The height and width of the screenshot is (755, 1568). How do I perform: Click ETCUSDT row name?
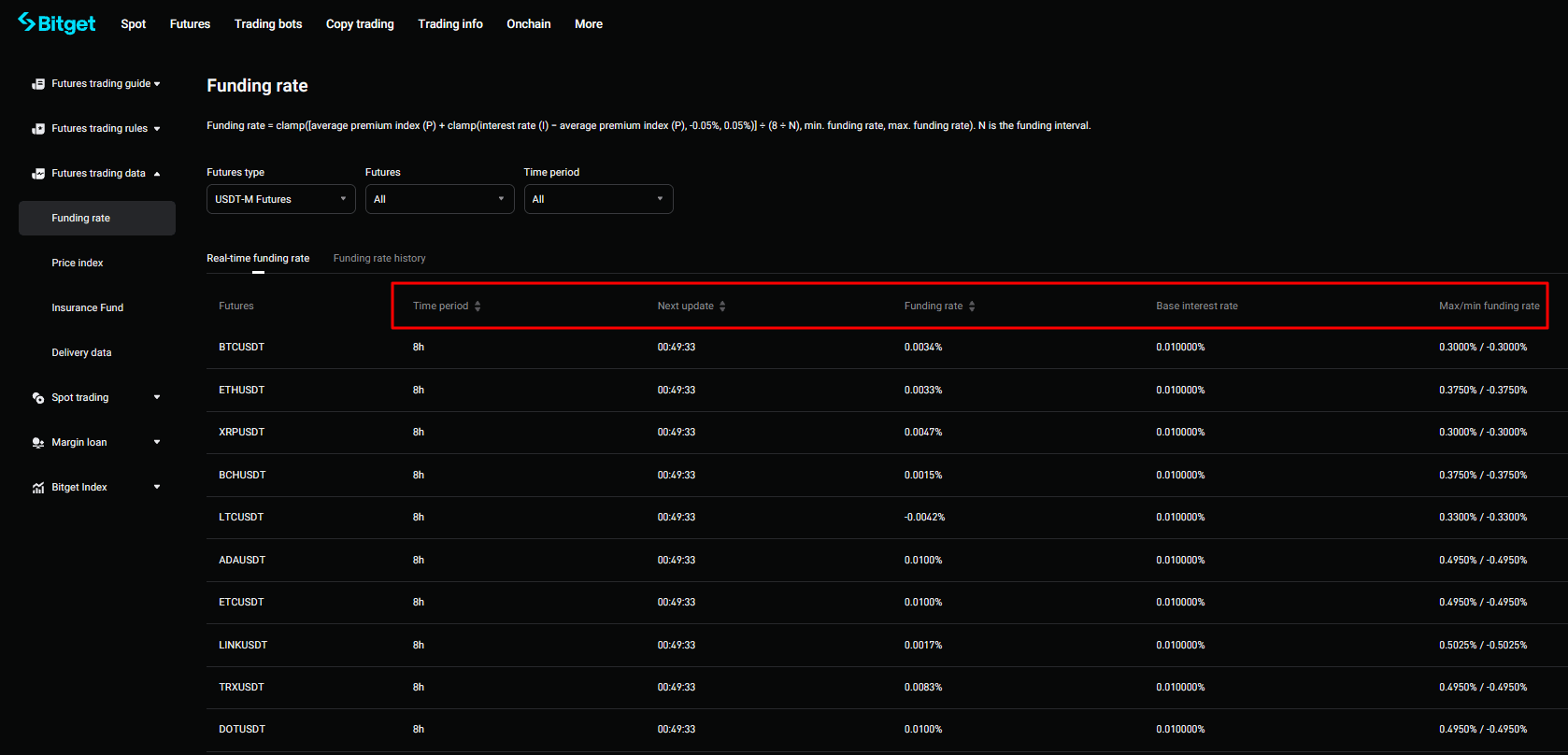click(x=241, y=603)
